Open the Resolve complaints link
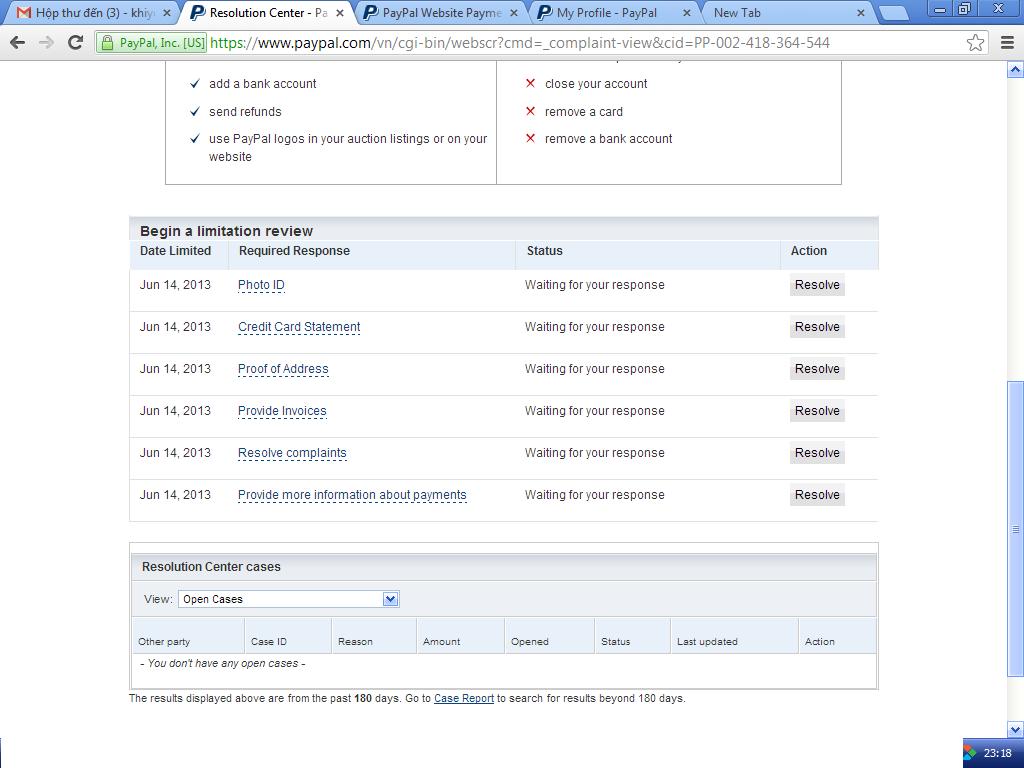 [292, 453]
